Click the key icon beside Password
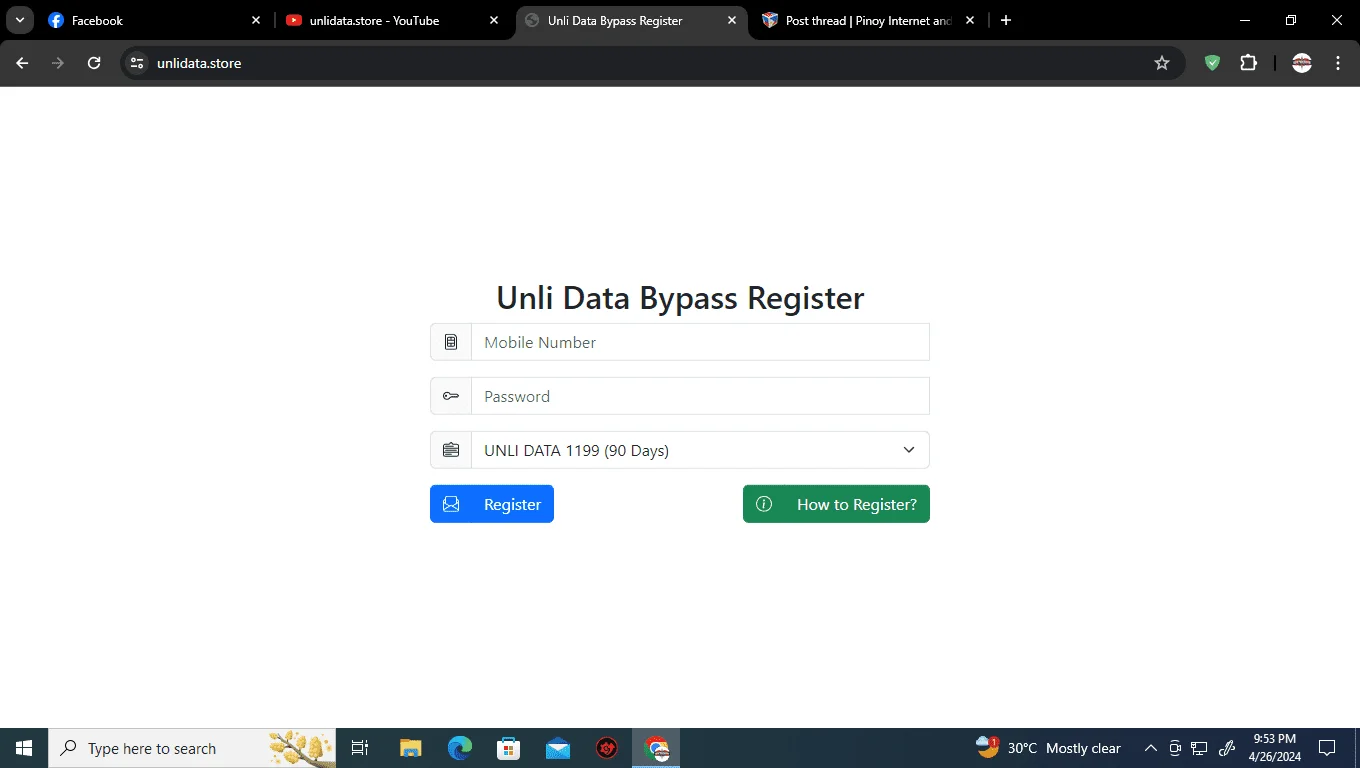Image resolution: width=1360 pixels, height=768 pixels. click(451, 396)
